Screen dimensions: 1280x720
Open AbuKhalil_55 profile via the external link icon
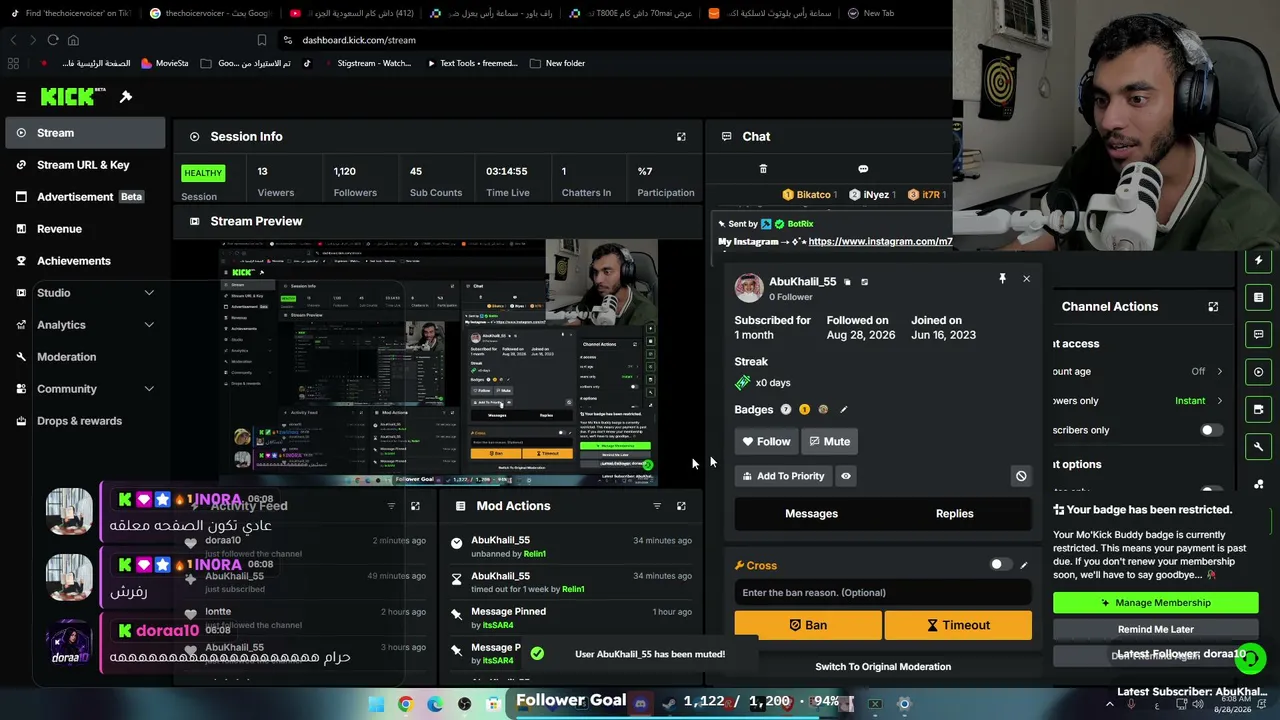(865, 283)
